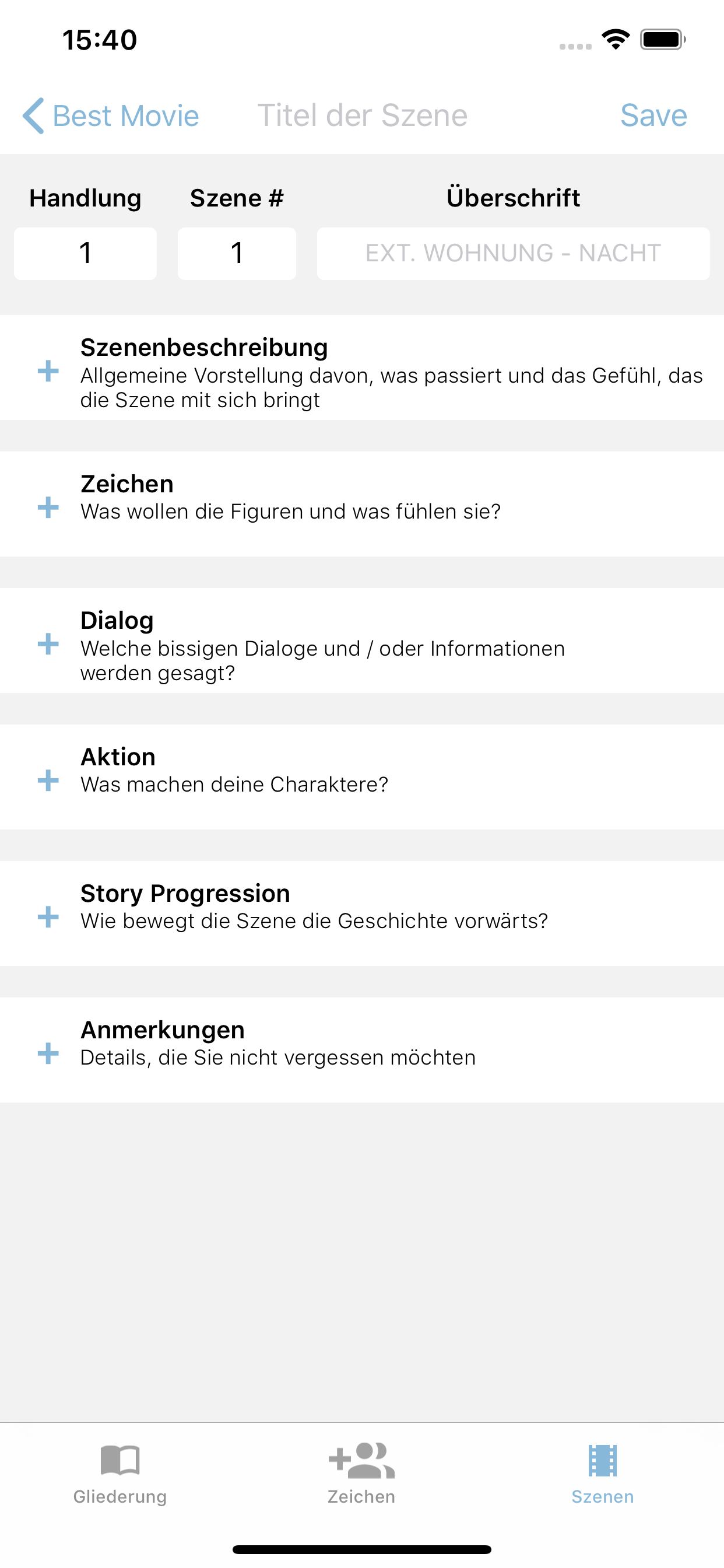Focus the Handlung number field

click(85, 253)
